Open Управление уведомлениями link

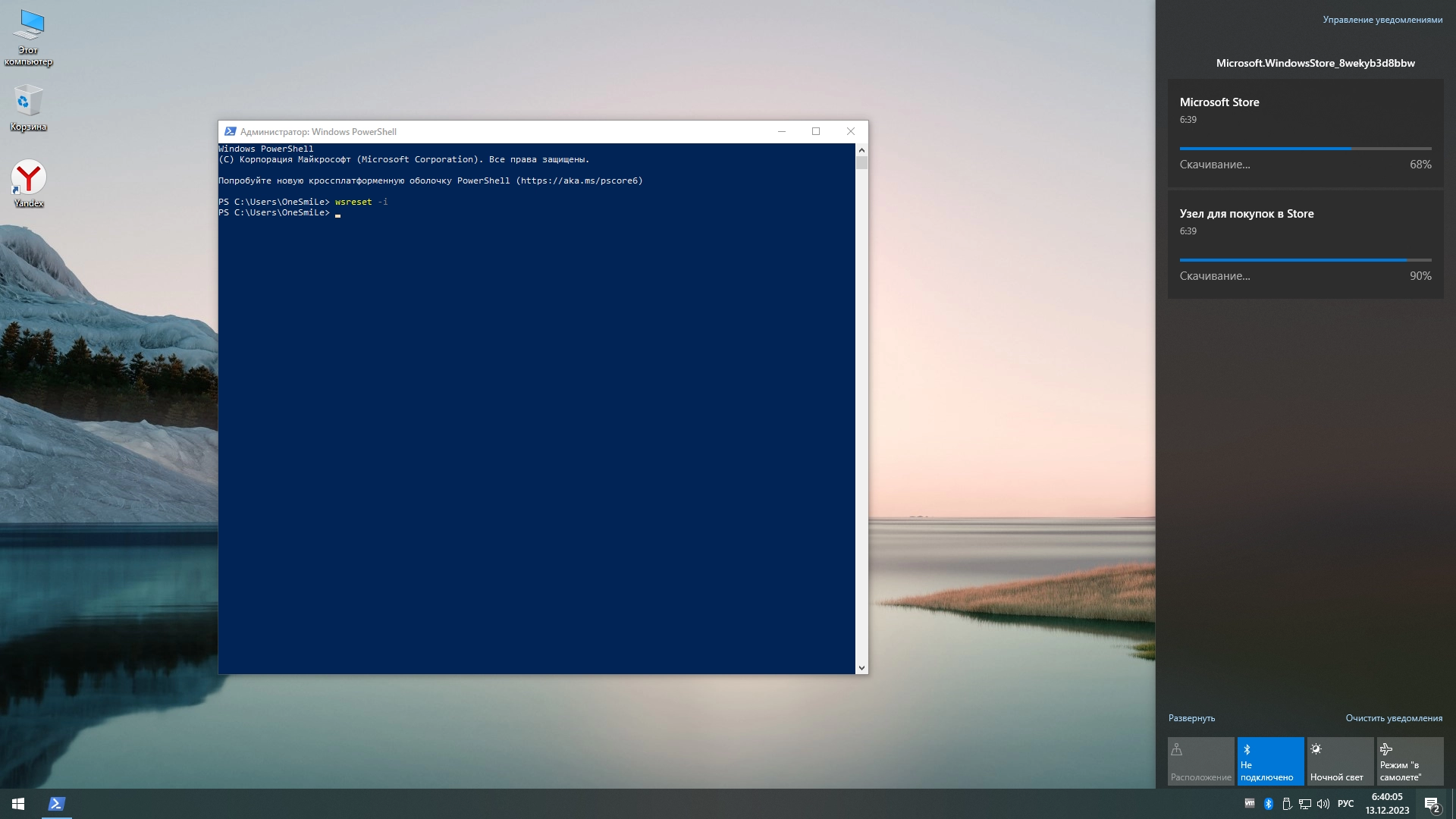point(1382,20)
